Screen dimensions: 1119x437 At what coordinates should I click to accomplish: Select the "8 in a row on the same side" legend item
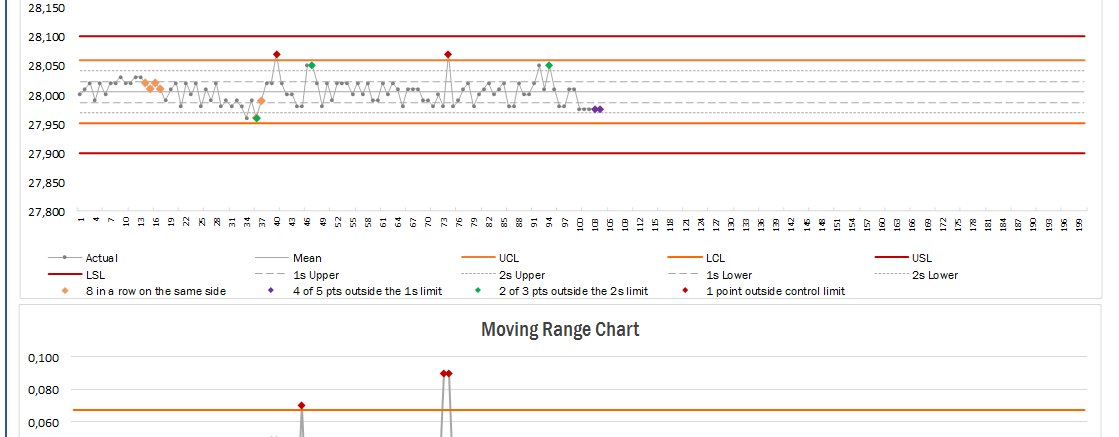[x=154, y=291]
